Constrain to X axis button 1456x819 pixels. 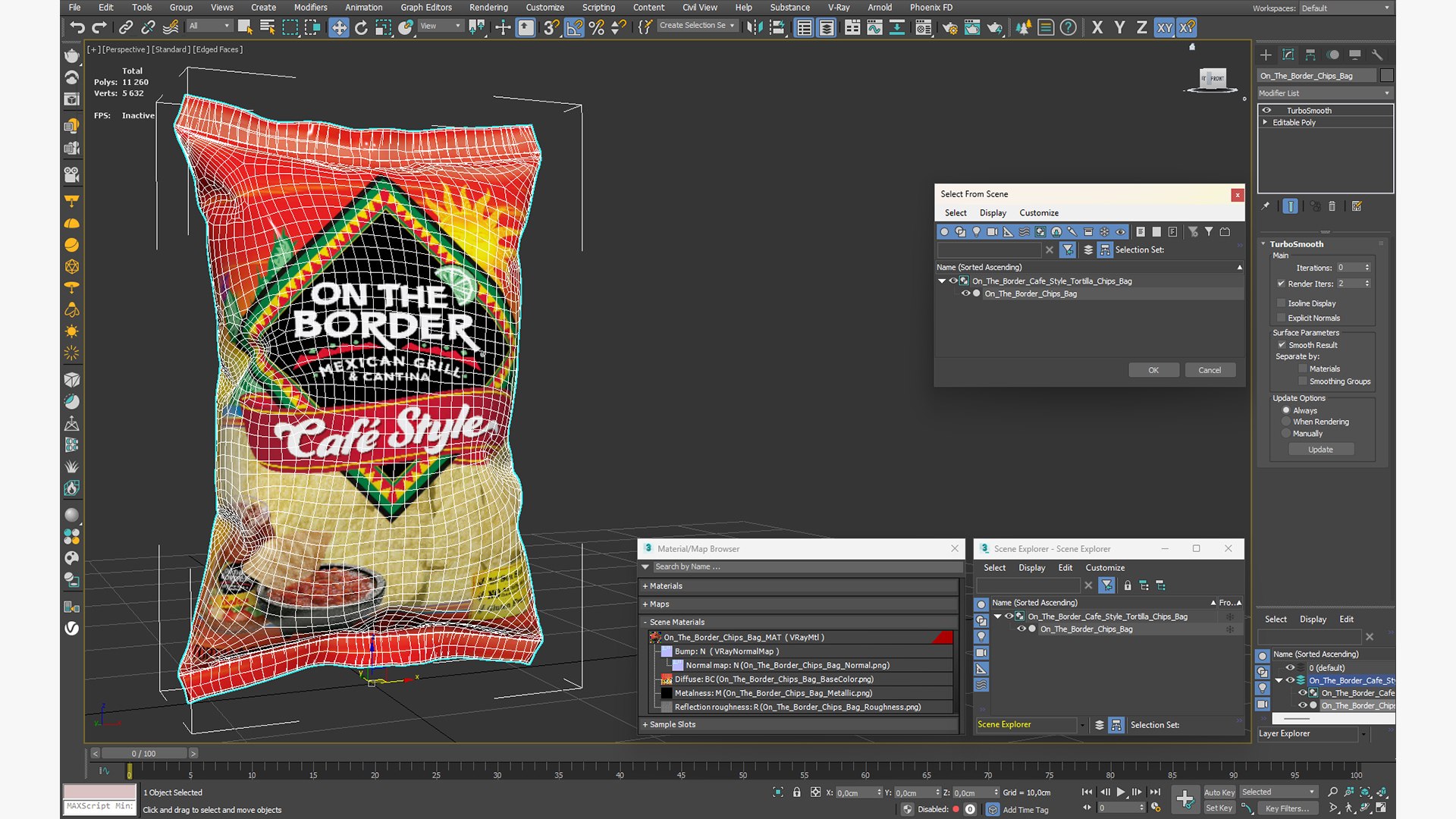pos(1097,28)
